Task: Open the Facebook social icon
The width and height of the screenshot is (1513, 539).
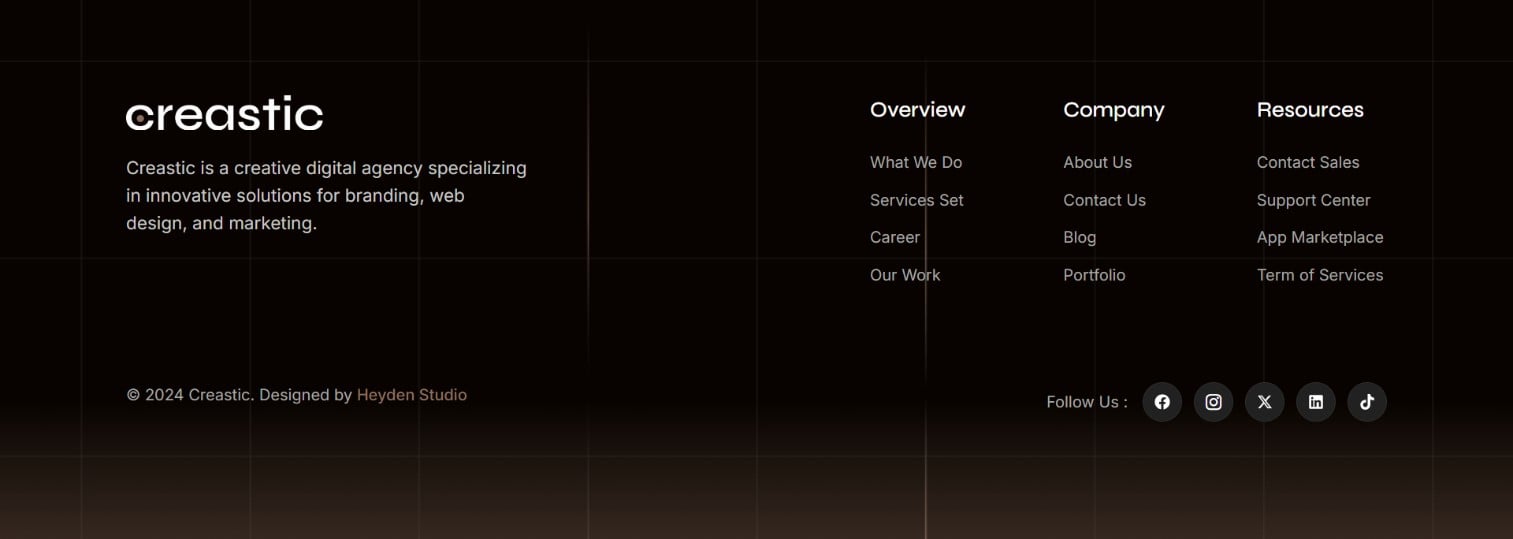Action: [1162, 402]
